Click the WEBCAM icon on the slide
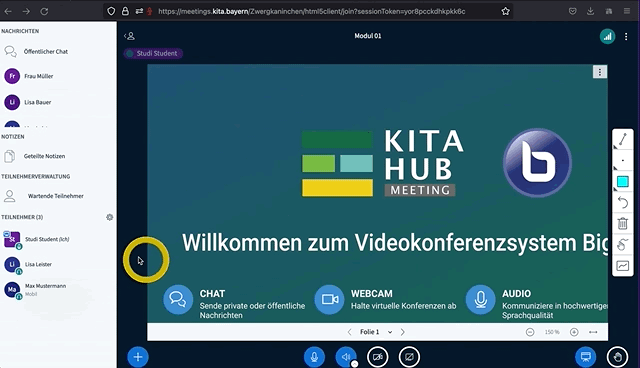The height and width of the screenshot is (368, 640). 329,299
